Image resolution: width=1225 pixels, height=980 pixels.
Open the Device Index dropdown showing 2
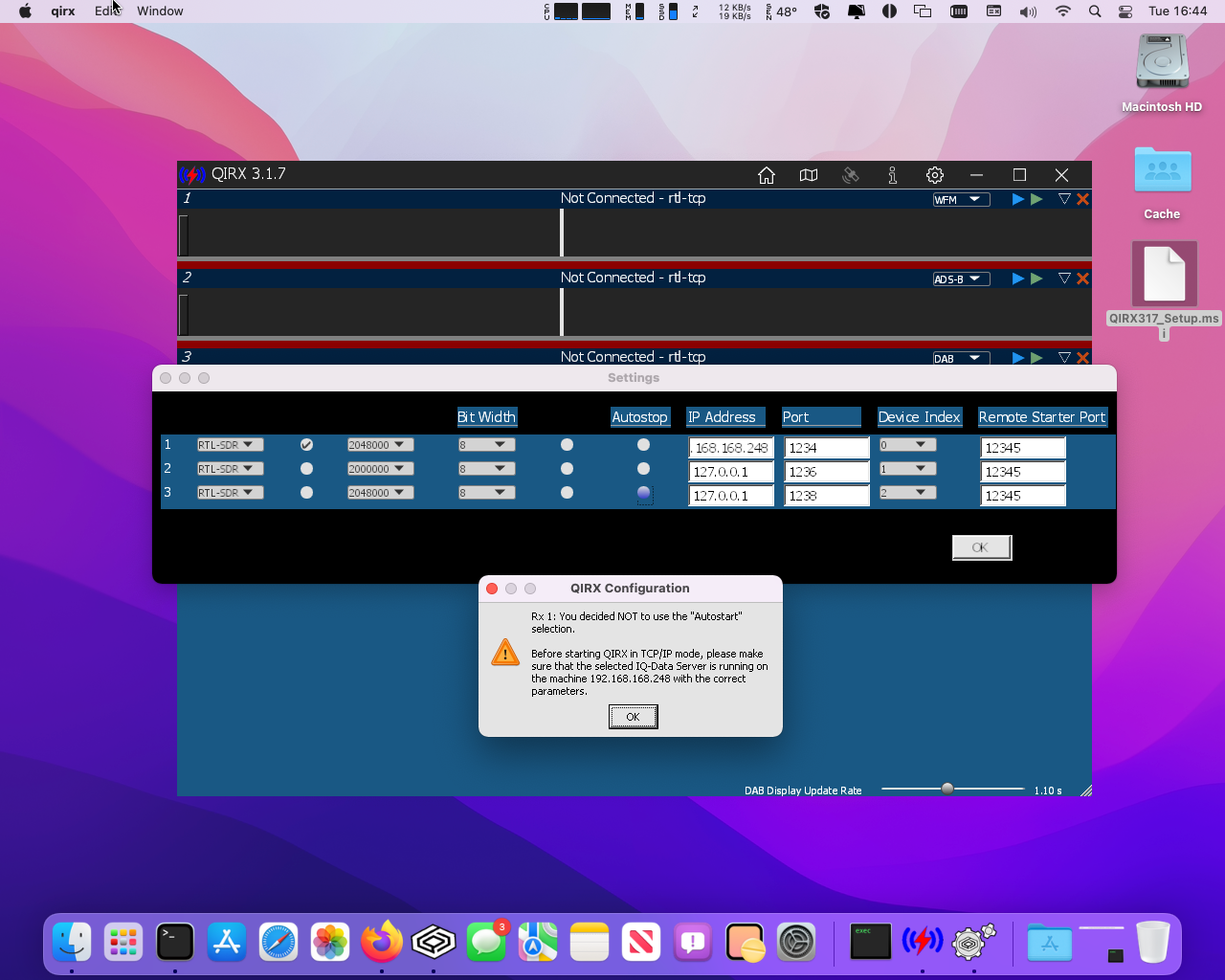point(907,493)
